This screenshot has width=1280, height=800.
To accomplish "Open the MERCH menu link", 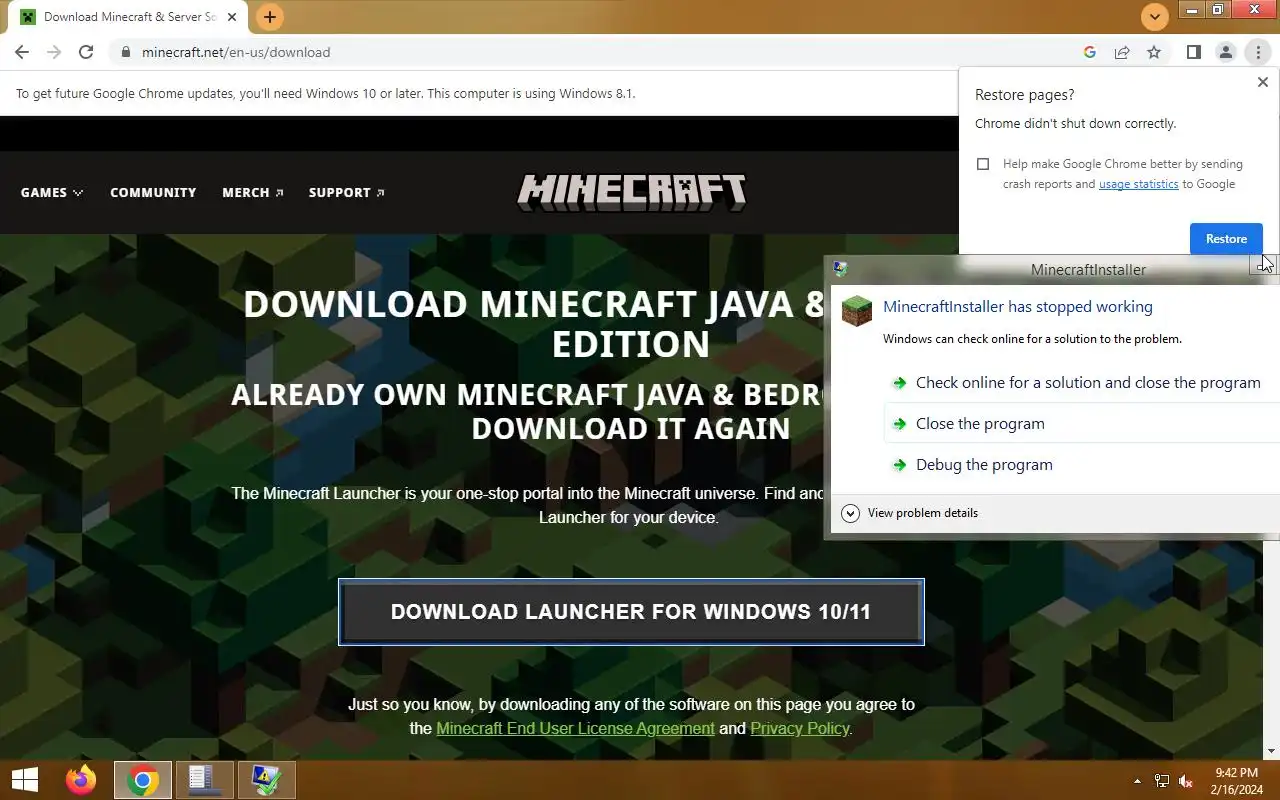I will coord(253,192).
